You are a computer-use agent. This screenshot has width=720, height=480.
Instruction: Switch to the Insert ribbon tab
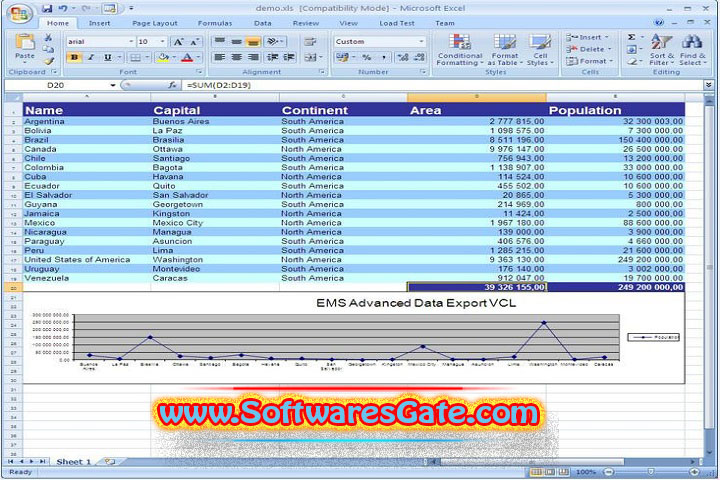point(99,23)
